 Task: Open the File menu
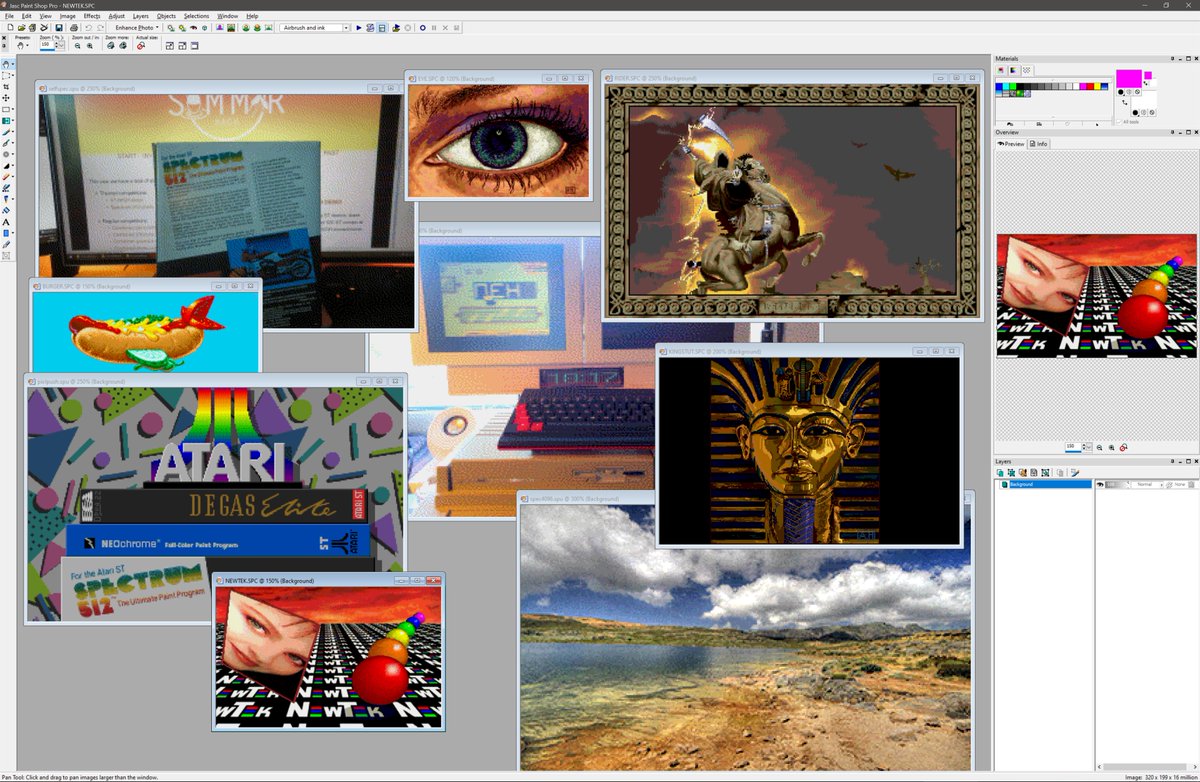point(9,16)
